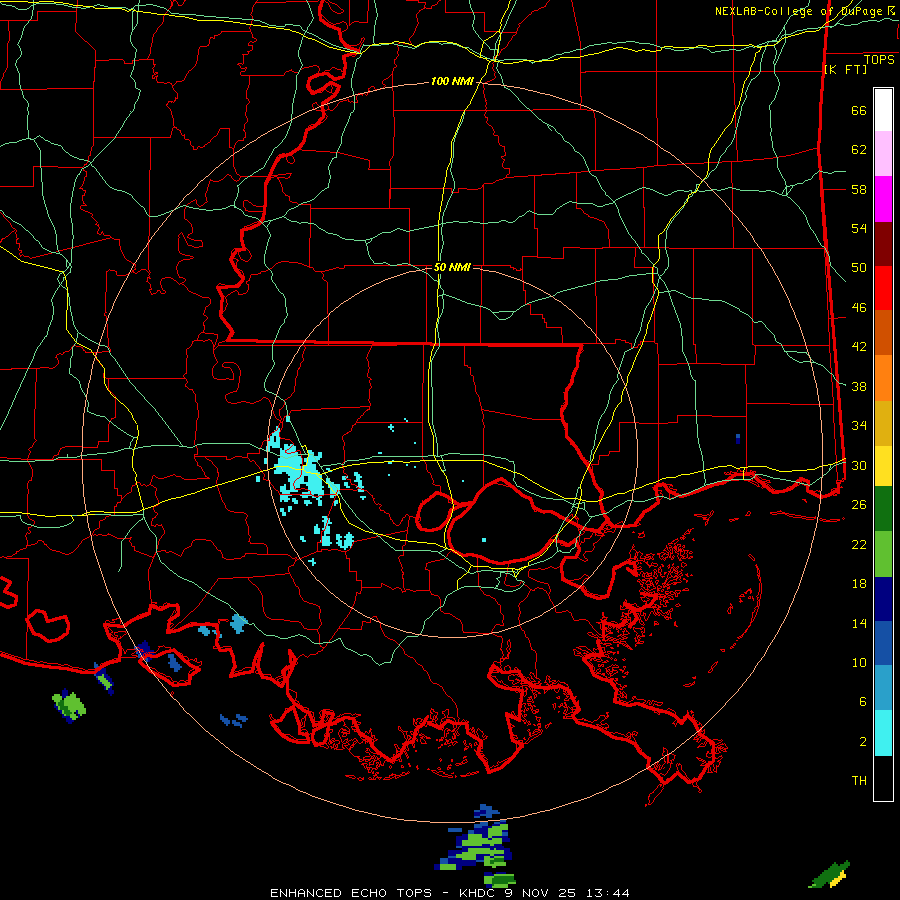Click the TH legend label
The width and height of the screenshot is (900, 900).
click(x=859, y=781)
